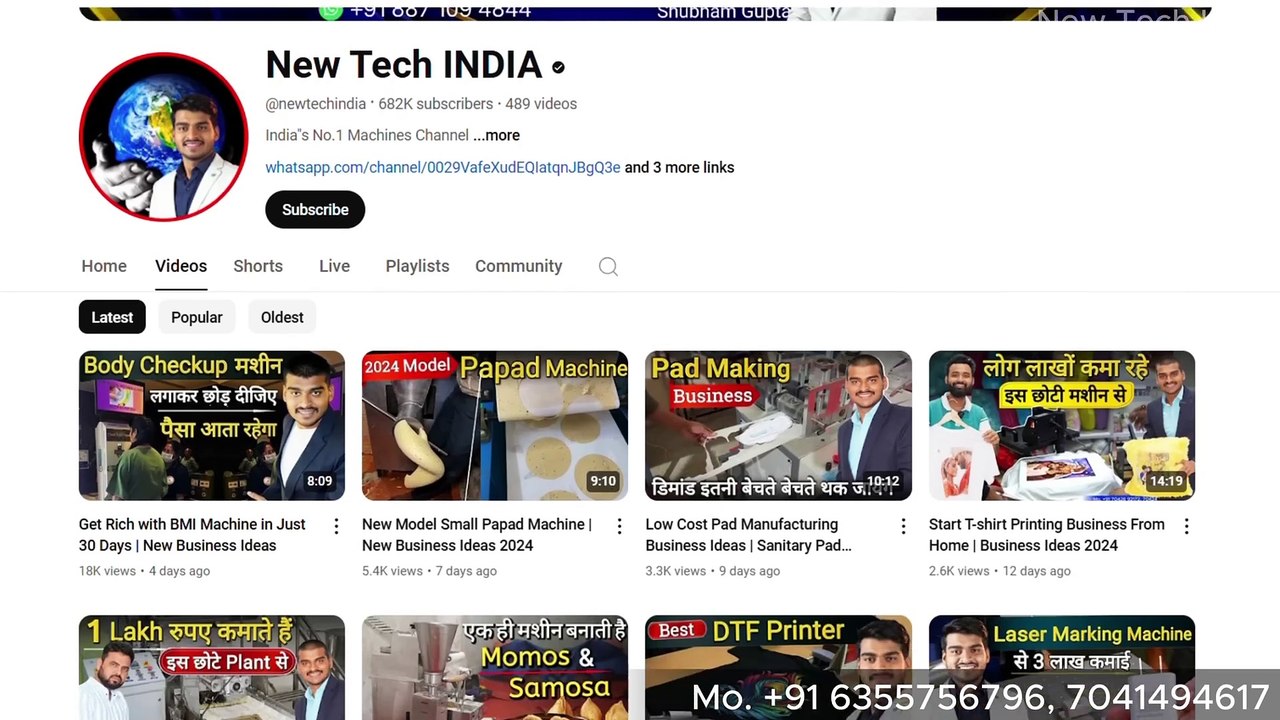Open options menu for Small Papad Machine video
The image size is (1280, 720).
(x=619, y=526)
